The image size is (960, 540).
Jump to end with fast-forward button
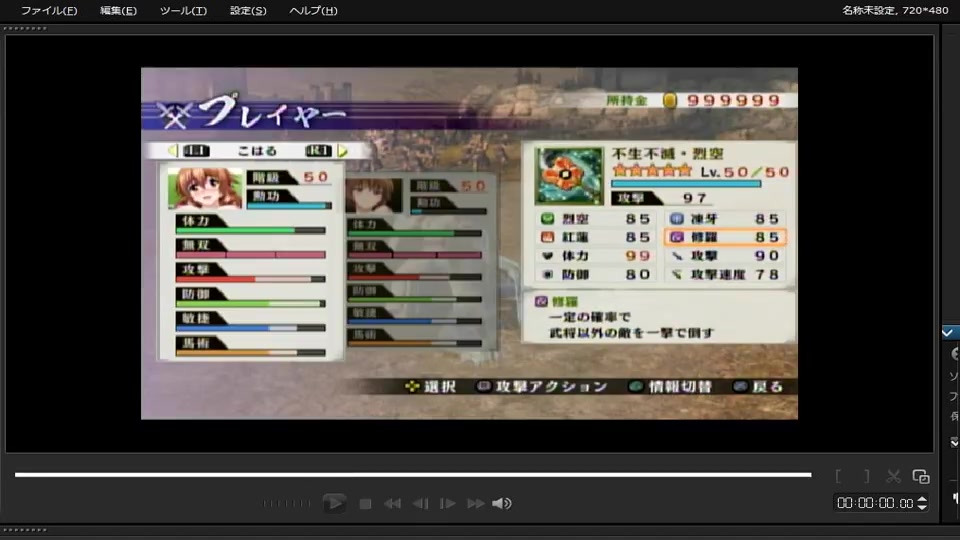[476, 504]
